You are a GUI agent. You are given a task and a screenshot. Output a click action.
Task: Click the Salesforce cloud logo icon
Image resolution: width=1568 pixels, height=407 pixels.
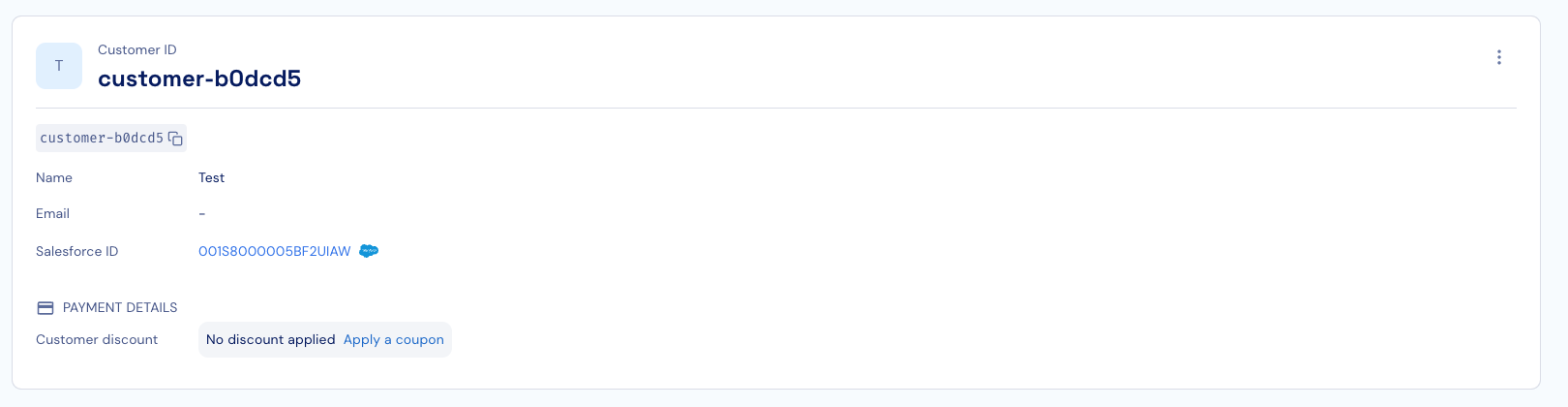pos(369,251)
